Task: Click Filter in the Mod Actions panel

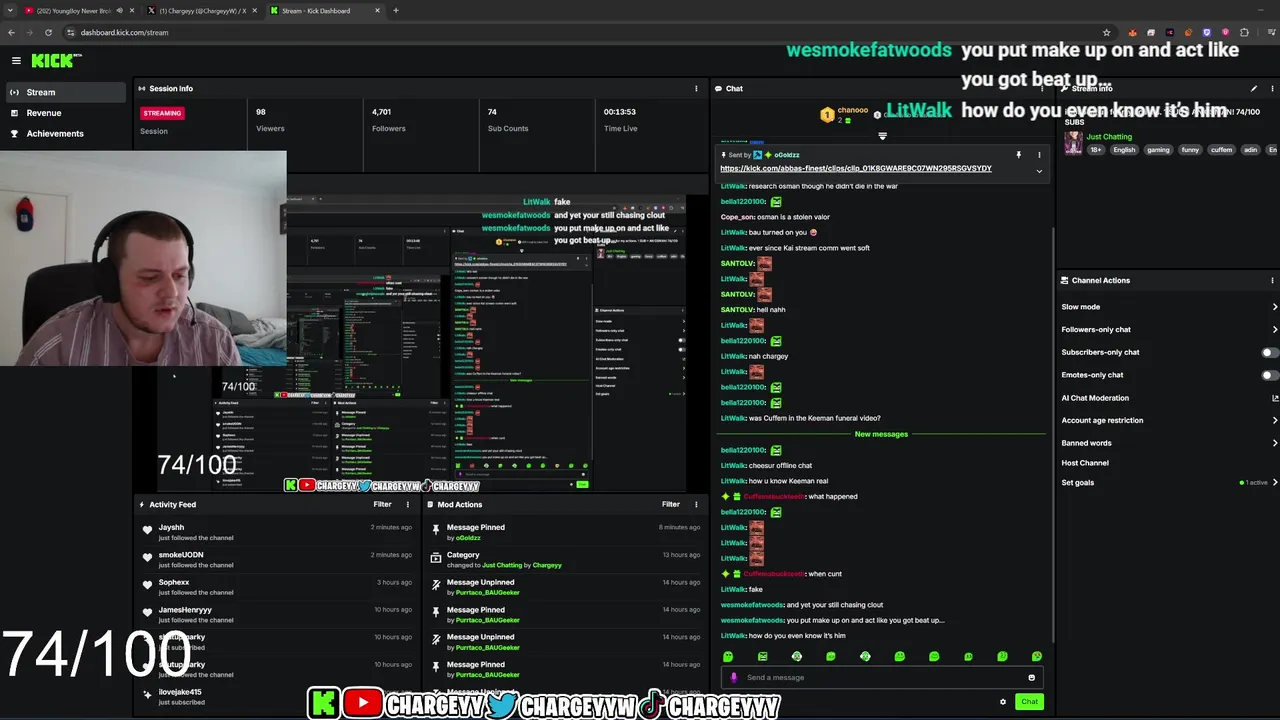Action: tap(671, 504)
